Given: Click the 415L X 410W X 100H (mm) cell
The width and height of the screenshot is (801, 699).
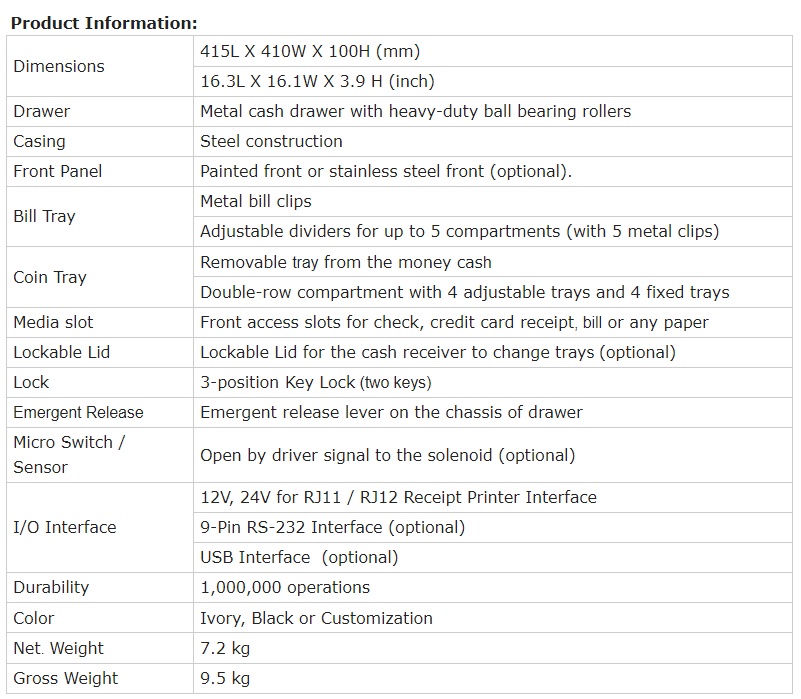Looking at the screenshot, I should [x=310, y=51].
